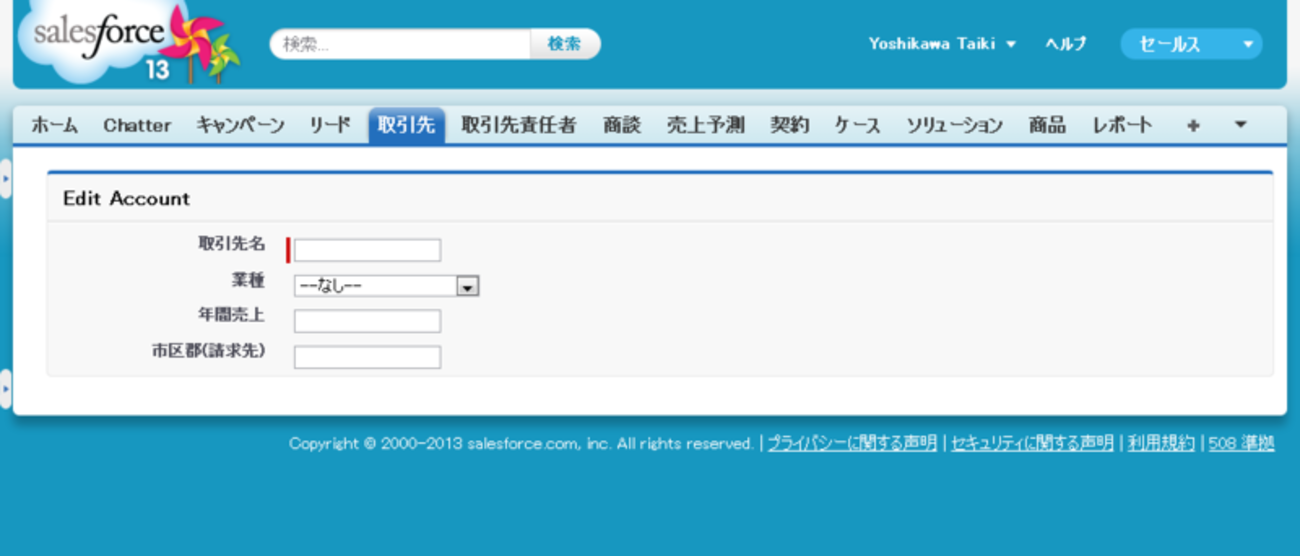Go to the 契約 tab
Image resolution: width=1300 pixels, height=556 pixels.
[x=789, y=126]
